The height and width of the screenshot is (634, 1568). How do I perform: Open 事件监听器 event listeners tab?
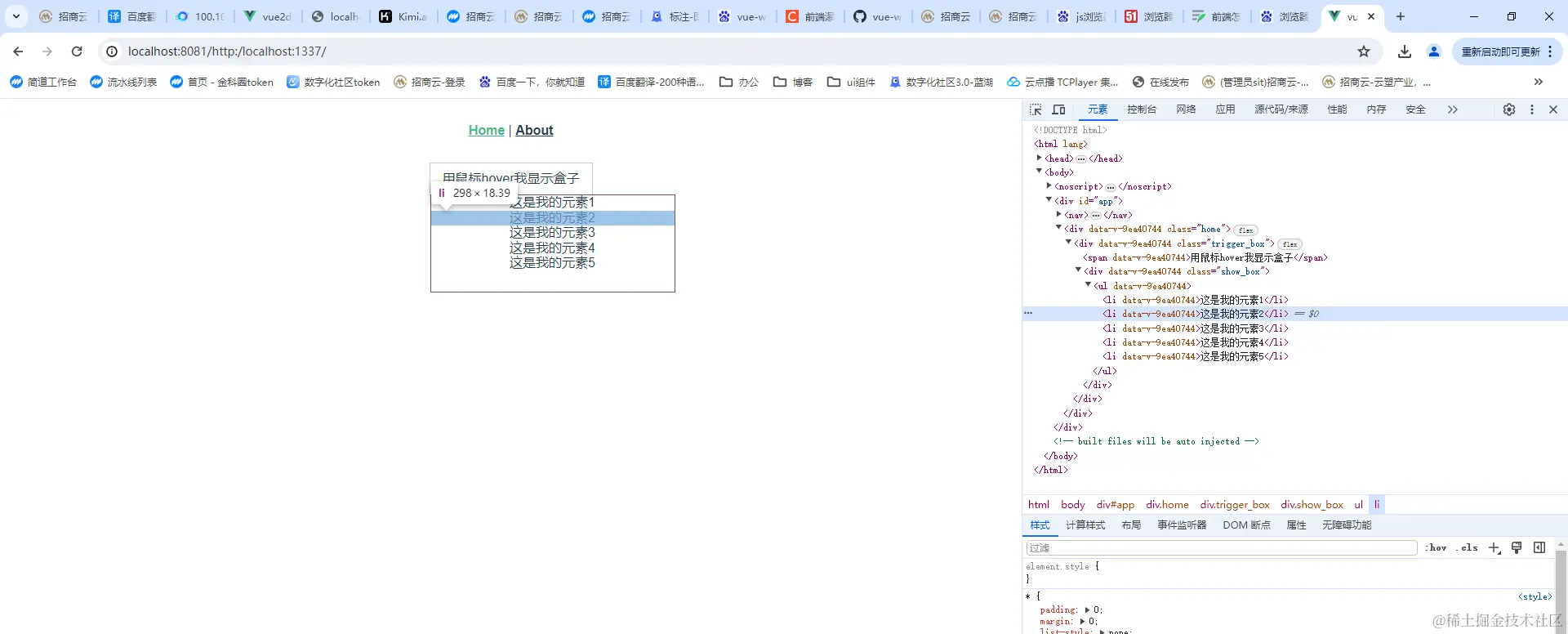1182,525
